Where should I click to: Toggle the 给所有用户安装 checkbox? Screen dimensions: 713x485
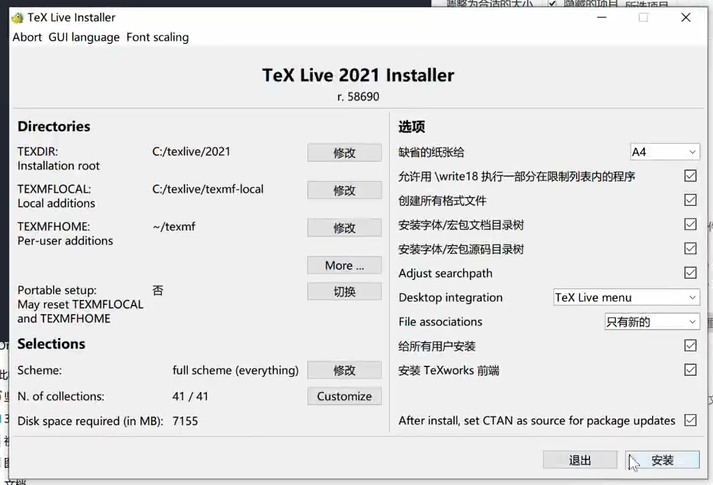[x=690, y=345]
